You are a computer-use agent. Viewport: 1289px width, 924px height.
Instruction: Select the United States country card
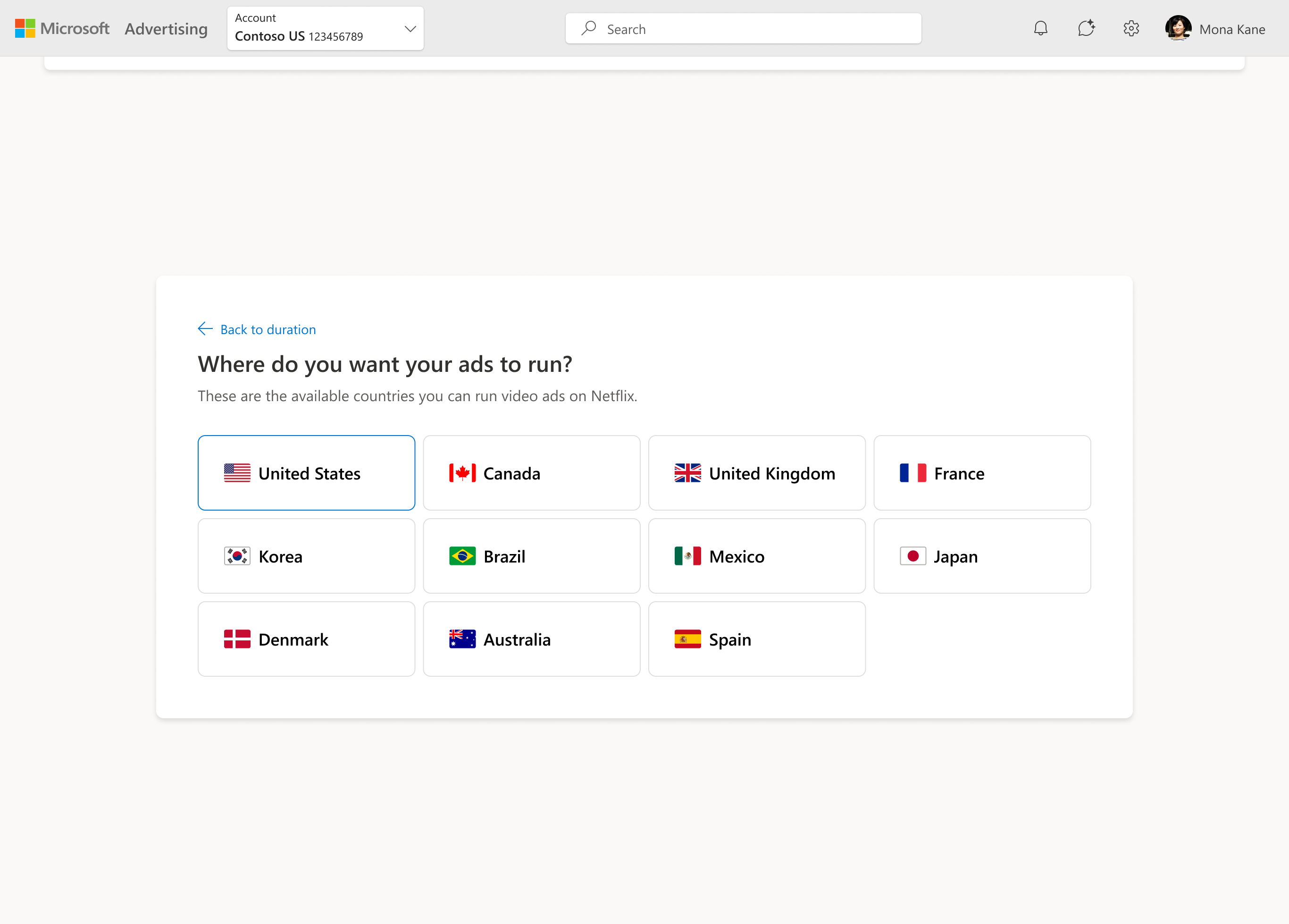click(306, 473)
